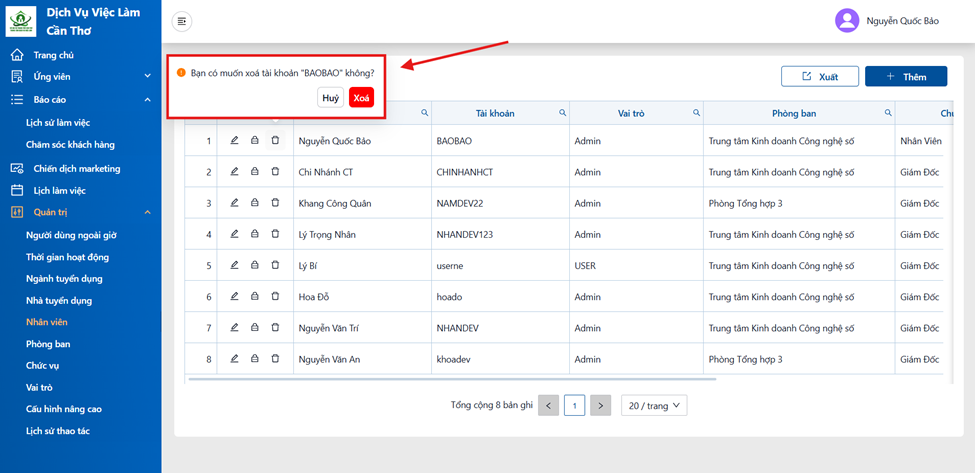Click the Thêm button to add an employee

[x=906, y=76]
